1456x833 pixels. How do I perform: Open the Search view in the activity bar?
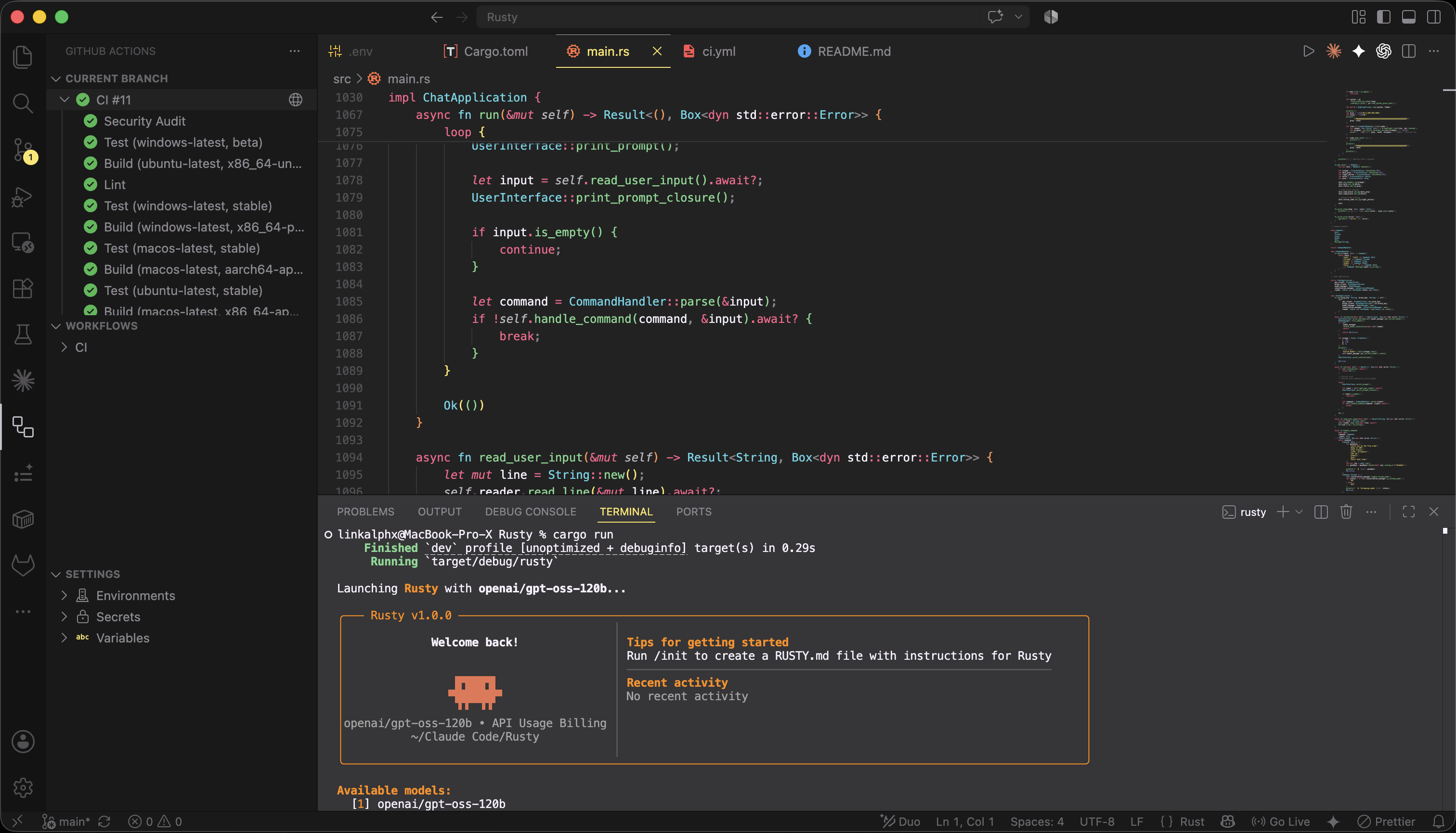(23, 103)
